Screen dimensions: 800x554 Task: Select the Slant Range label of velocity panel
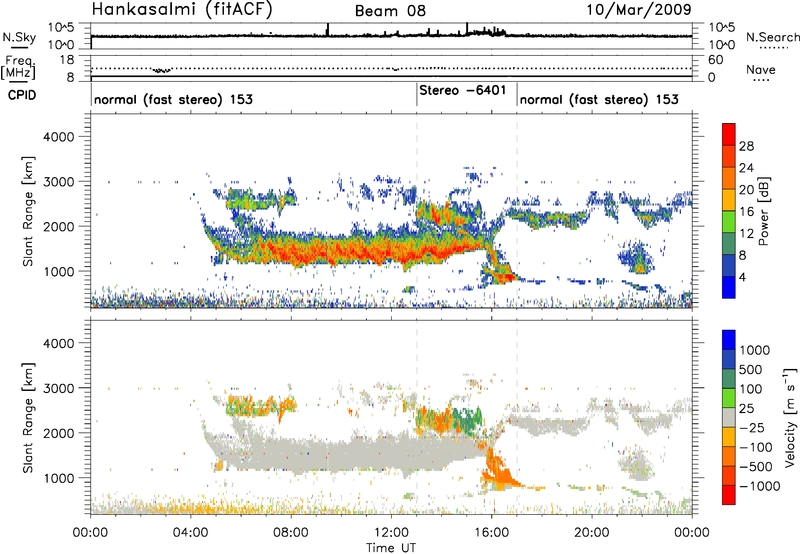pyautogui.click(x=28, y=418)
